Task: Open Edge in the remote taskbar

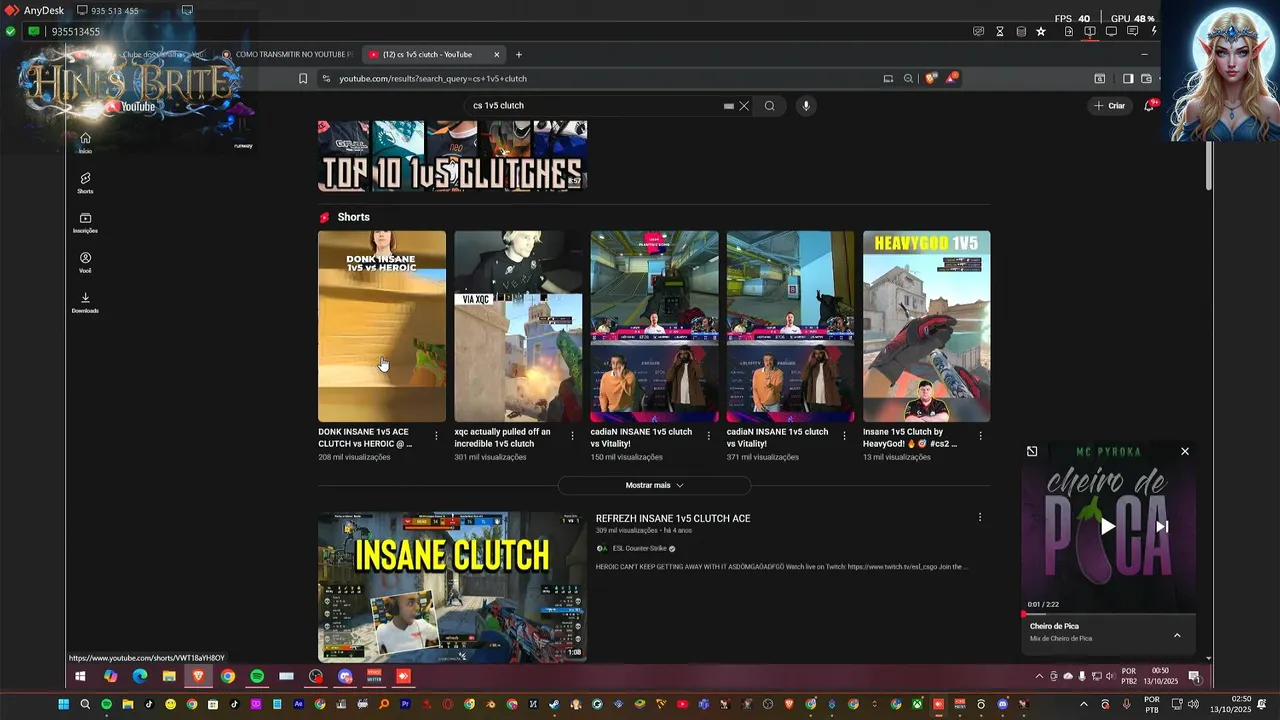Action: (x=140, y=676)
